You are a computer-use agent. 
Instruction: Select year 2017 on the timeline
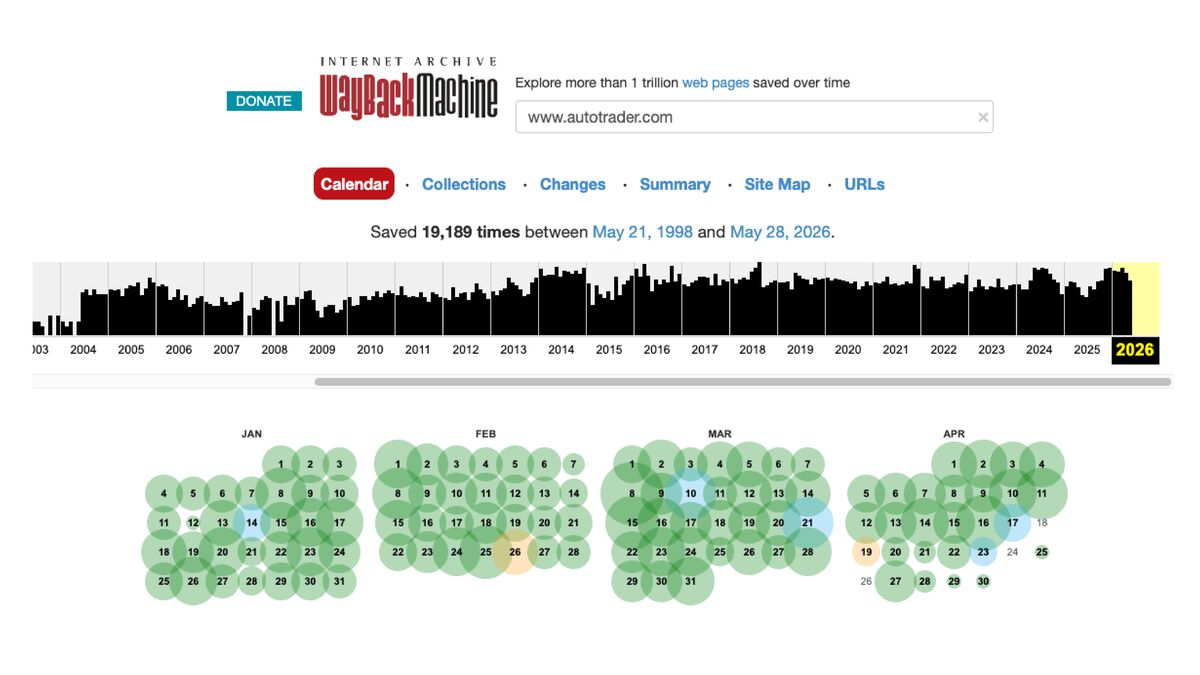(704, 349)
